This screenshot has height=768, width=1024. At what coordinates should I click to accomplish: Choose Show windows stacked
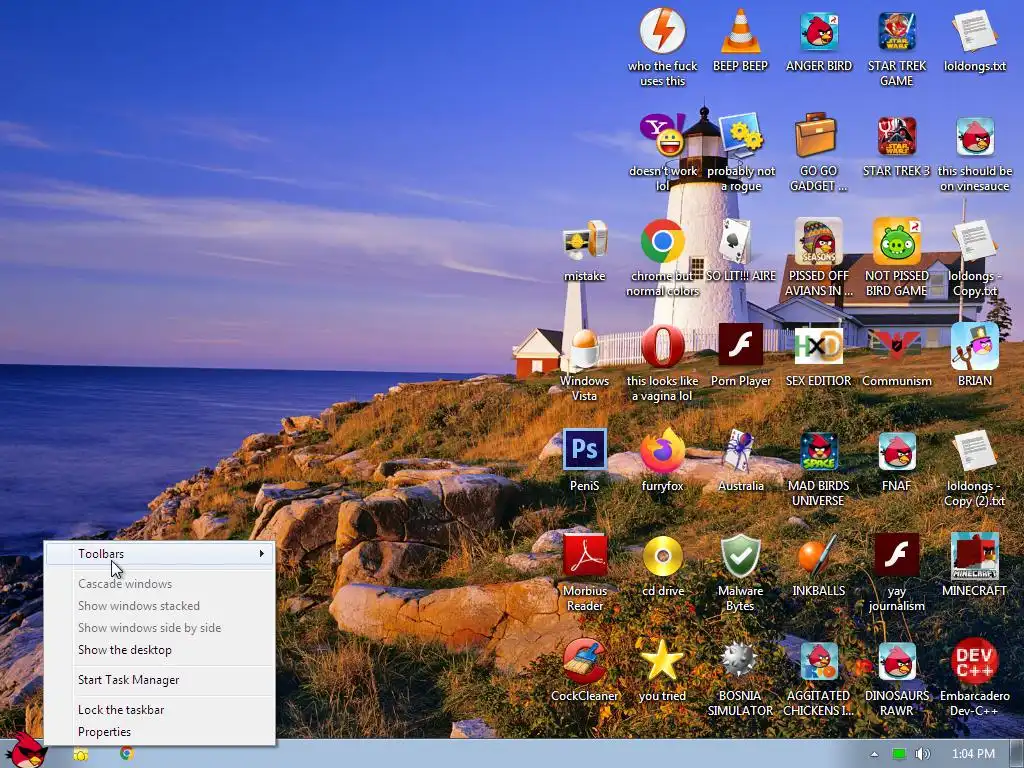[x=160, y=606]
